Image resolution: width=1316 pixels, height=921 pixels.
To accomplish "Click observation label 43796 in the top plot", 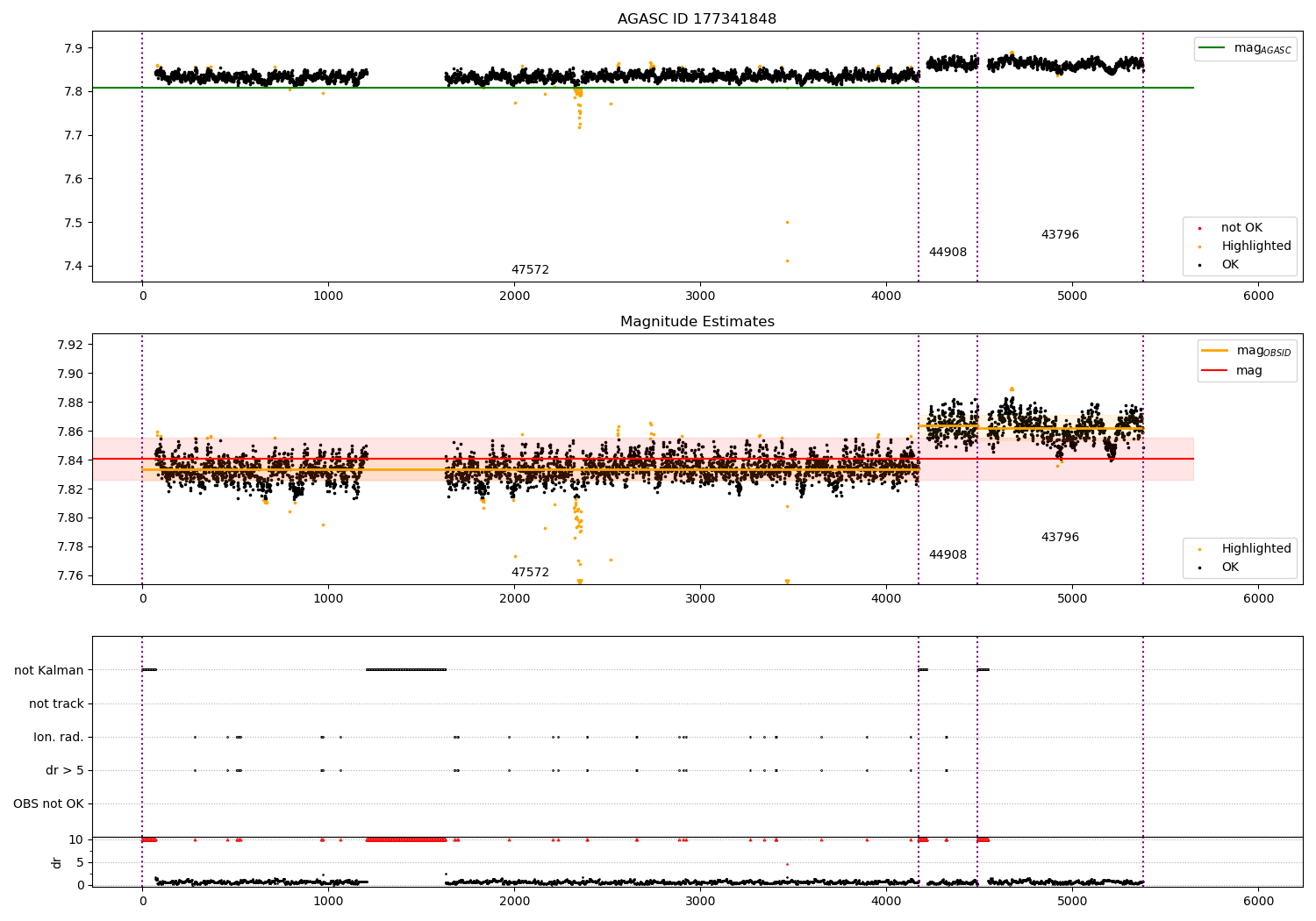I will [x=1060, y=234].
